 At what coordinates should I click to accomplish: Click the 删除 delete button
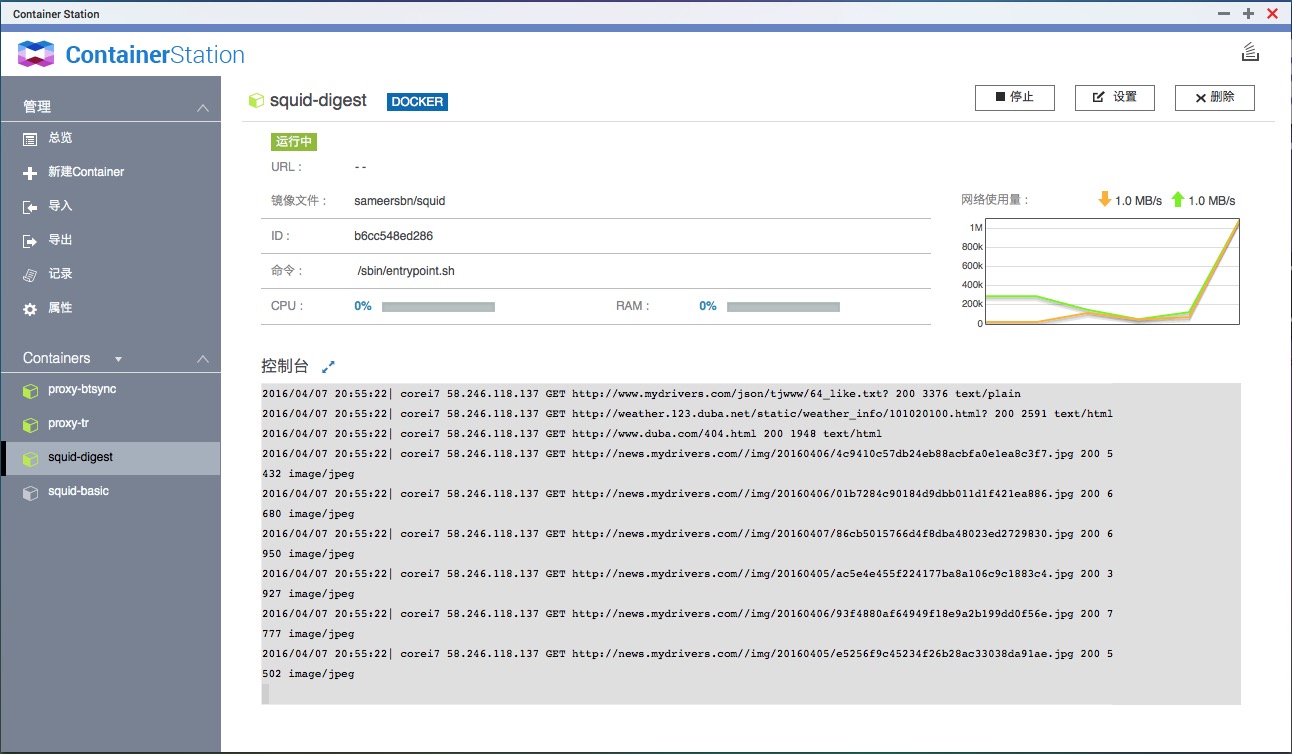click(x=1215, y=97)
